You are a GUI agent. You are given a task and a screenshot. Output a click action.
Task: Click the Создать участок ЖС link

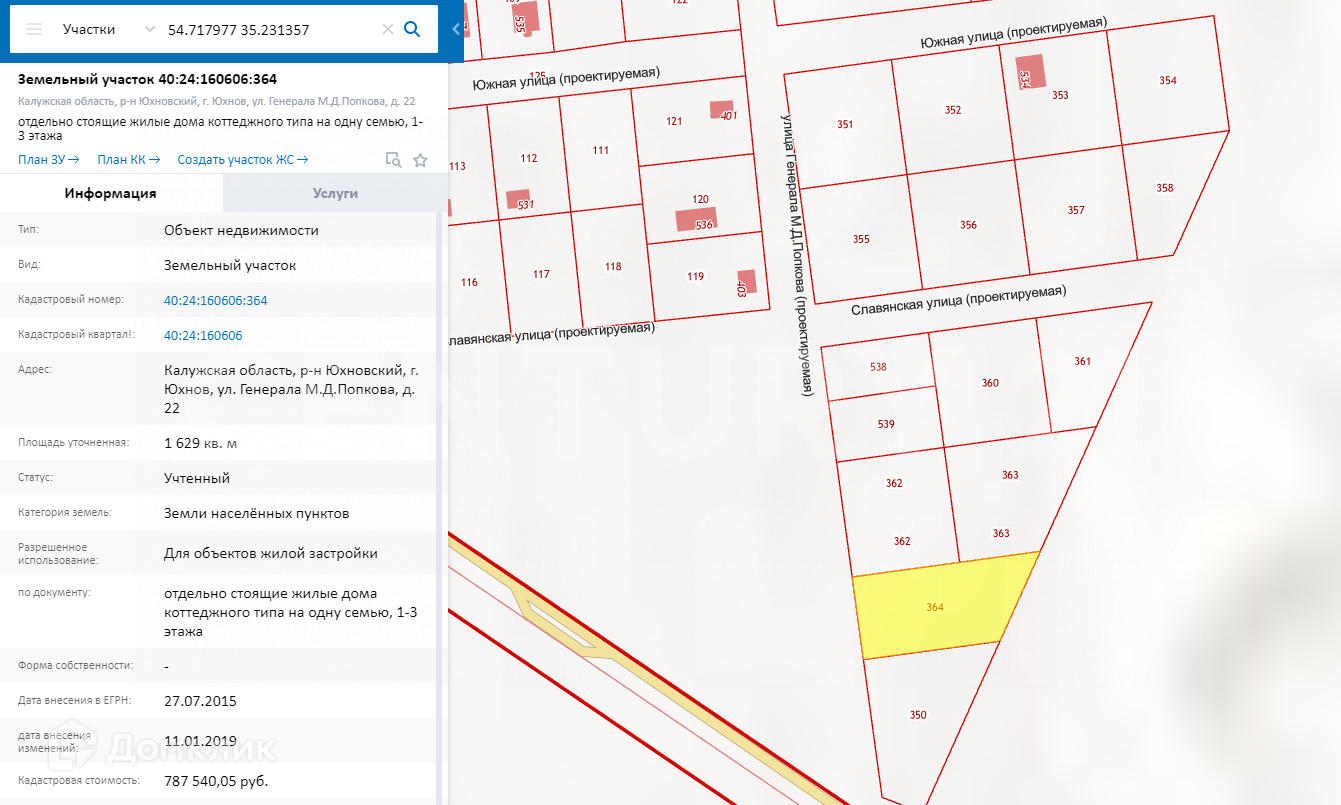click(242, 160)
